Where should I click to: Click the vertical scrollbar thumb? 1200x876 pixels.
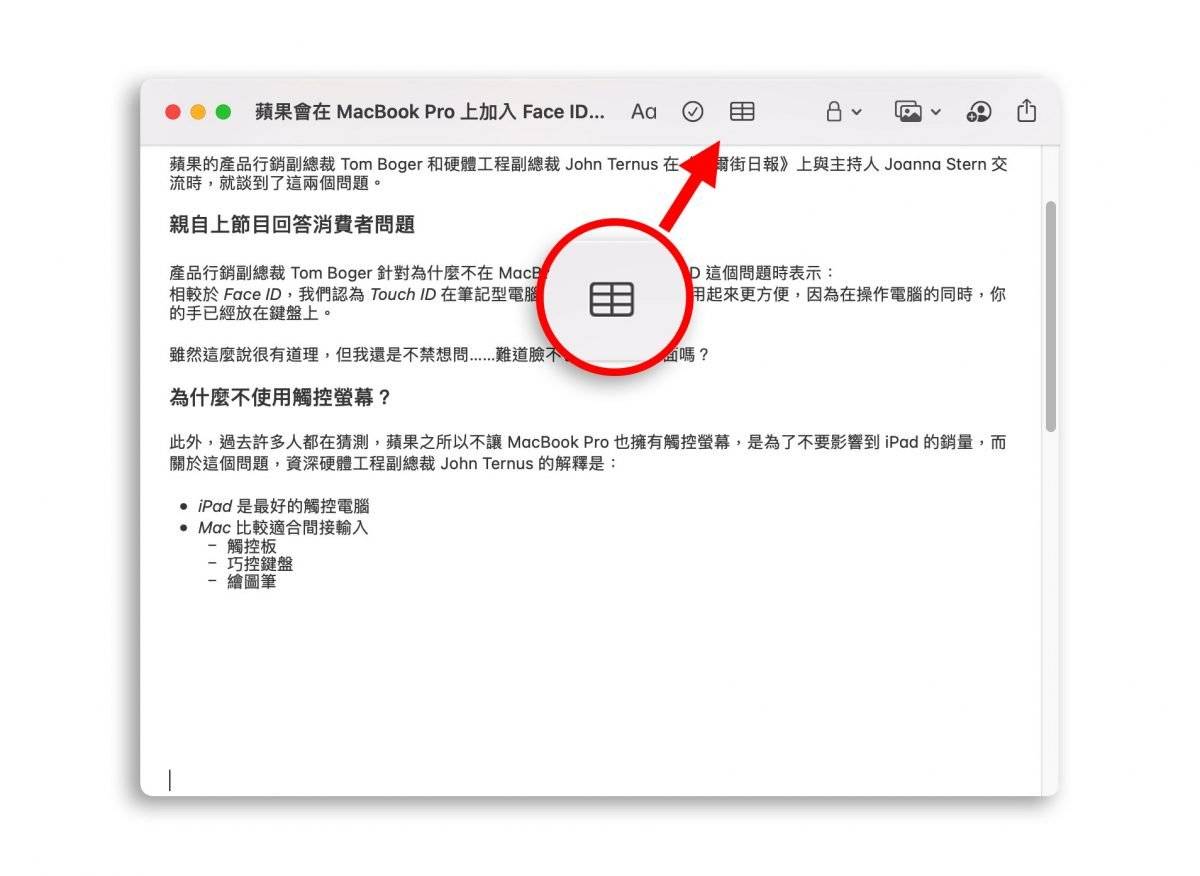pos(1050,316)
